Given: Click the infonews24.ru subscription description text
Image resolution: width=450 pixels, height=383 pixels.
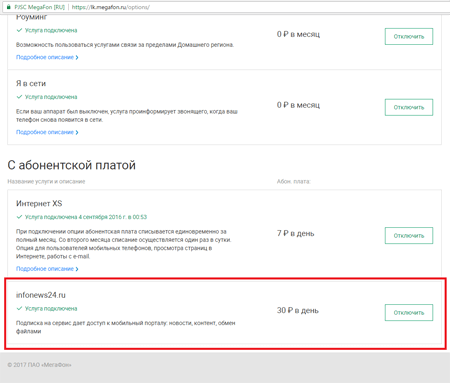Looking at the screenshot, I should tap(126, 327).
